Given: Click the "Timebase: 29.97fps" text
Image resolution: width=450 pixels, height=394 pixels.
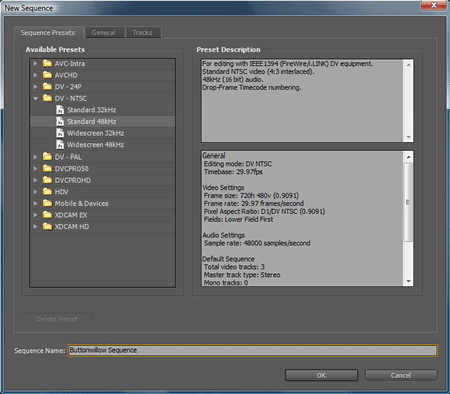Looking at the screenshot, I should click(233, 172).
